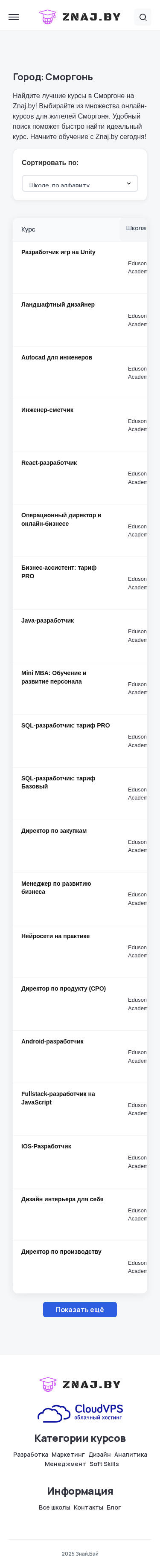Open Все школы footer link

54,1507
